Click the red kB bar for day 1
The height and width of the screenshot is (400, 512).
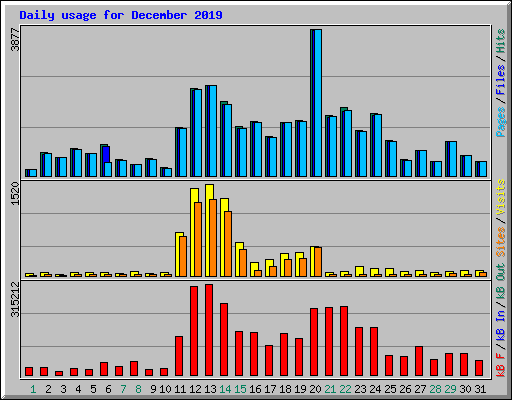pos(29,372)
